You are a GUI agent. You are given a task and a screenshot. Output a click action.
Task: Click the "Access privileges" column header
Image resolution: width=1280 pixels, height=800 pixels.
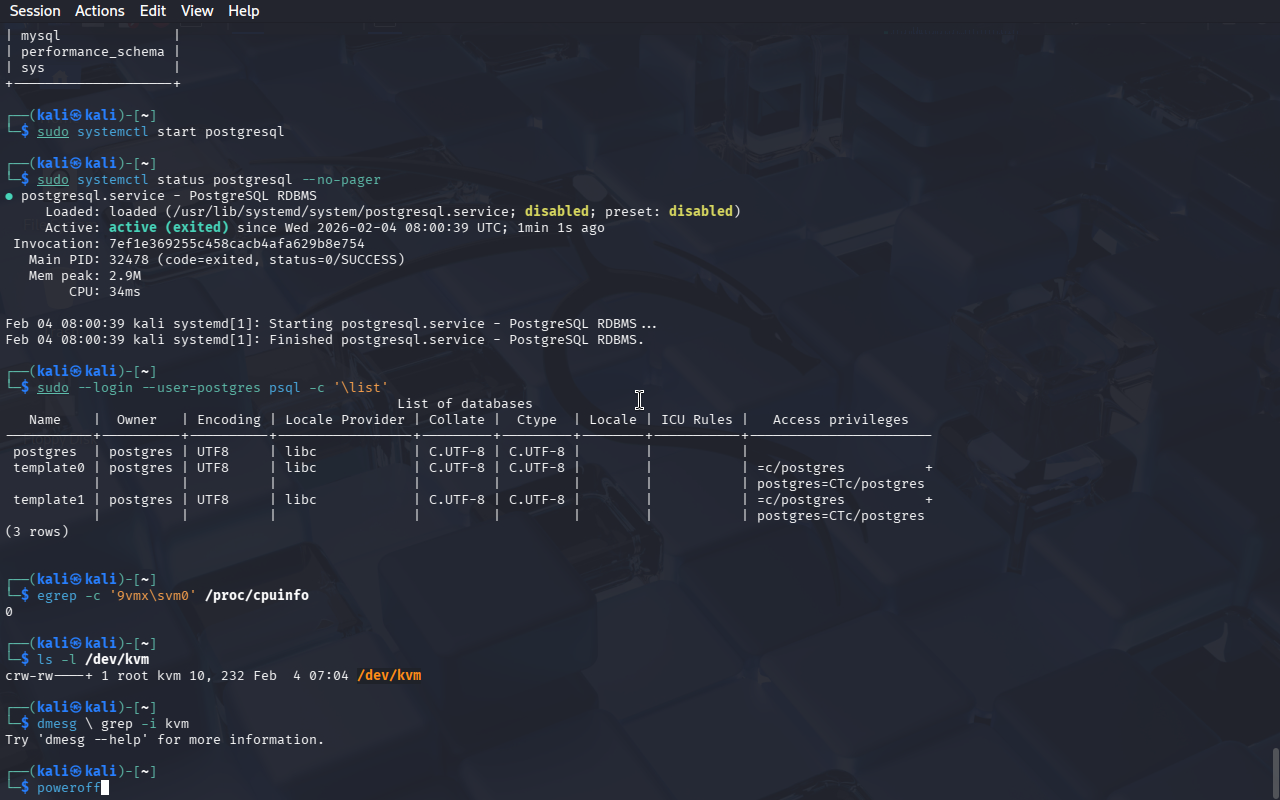click(840, 420)
